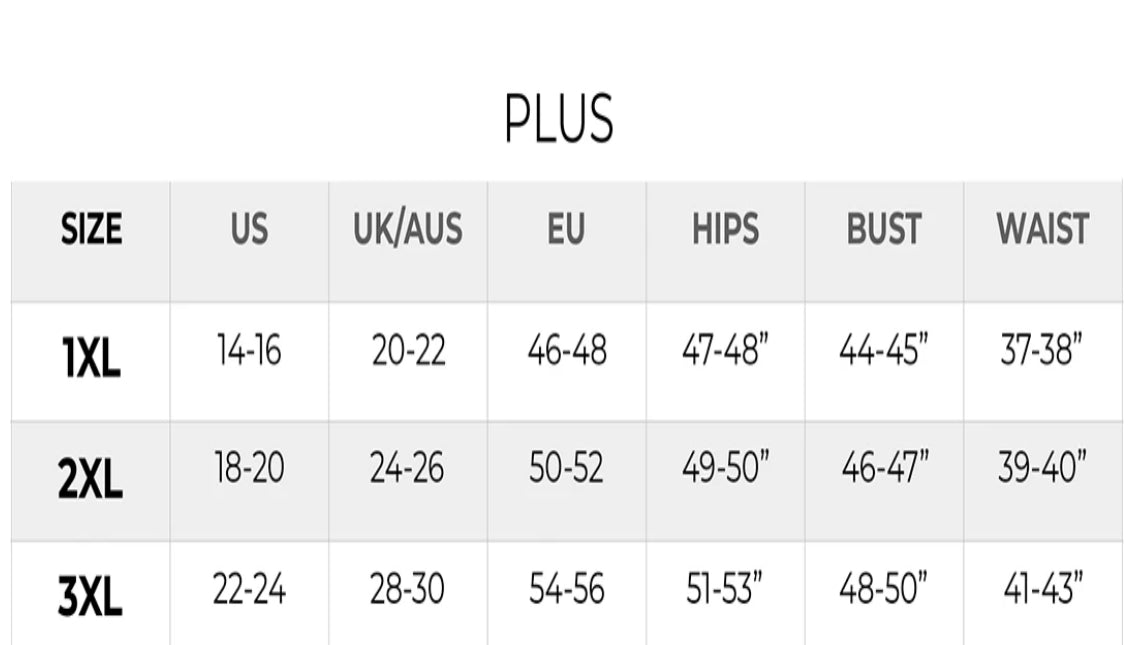Select the 41-43" waist measurement cell
This screenshot has width=1134, height=645.
(1043, 589)
